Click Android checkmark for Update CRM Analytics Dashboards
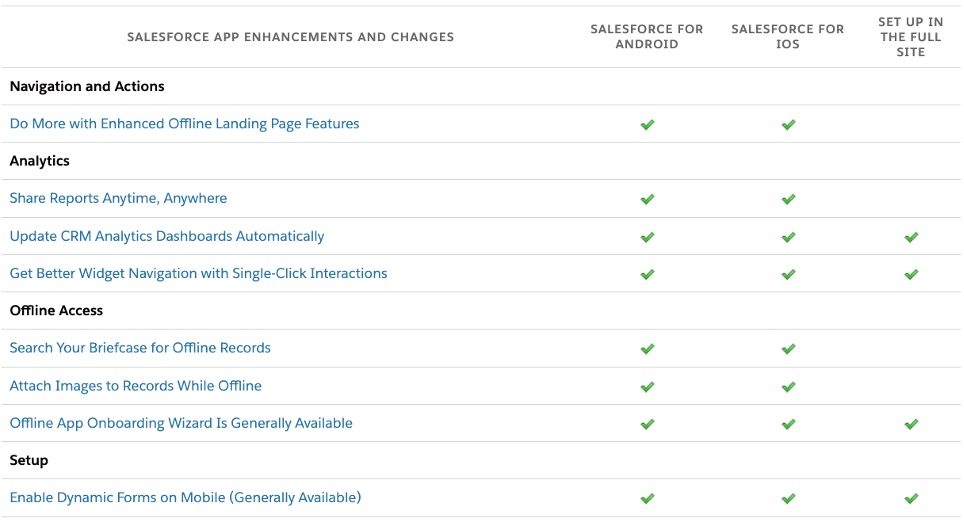The height and width of the screenshot is (522, 964). (x=647, y=237)
